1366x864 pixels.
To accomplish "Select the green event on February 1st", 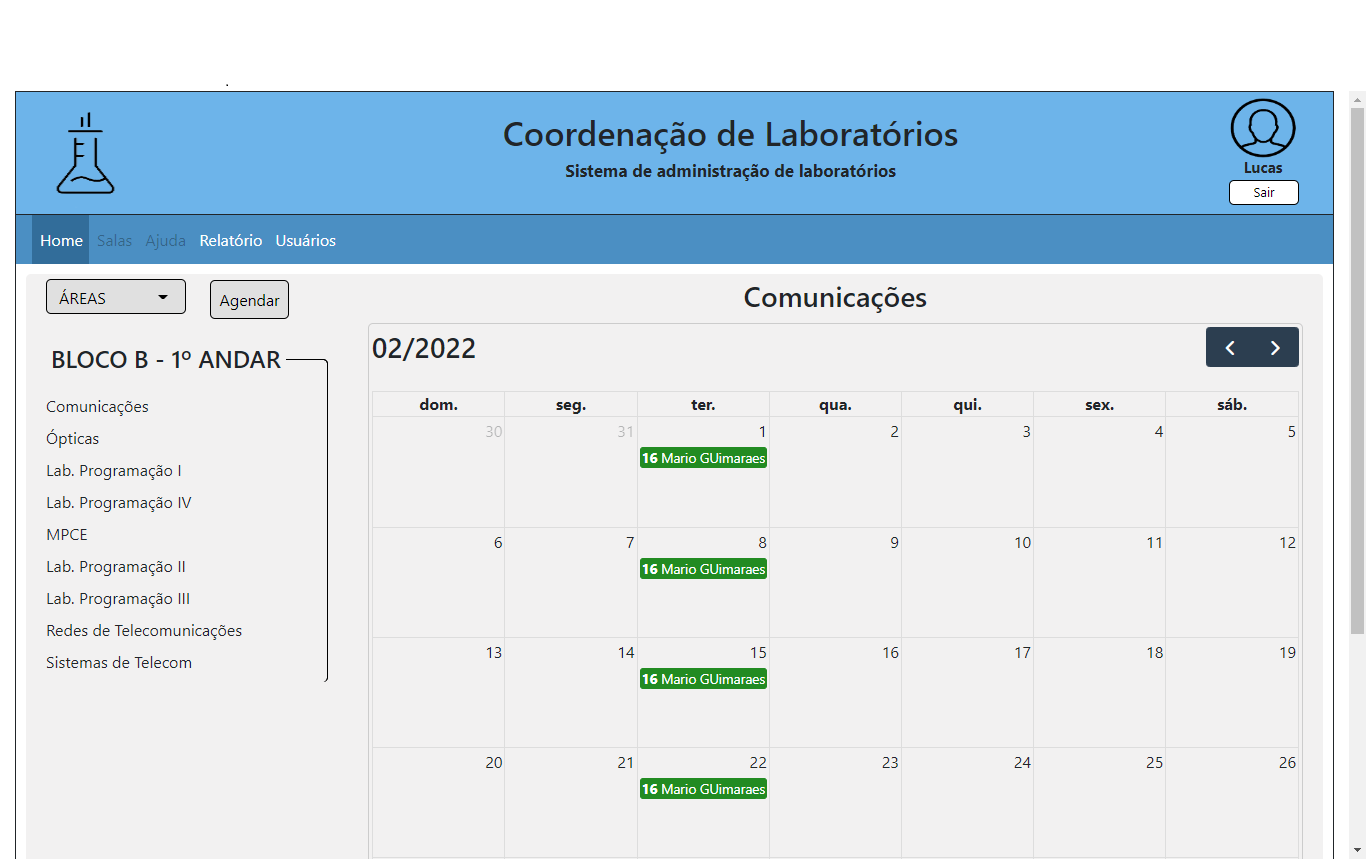I will [703, 457].
